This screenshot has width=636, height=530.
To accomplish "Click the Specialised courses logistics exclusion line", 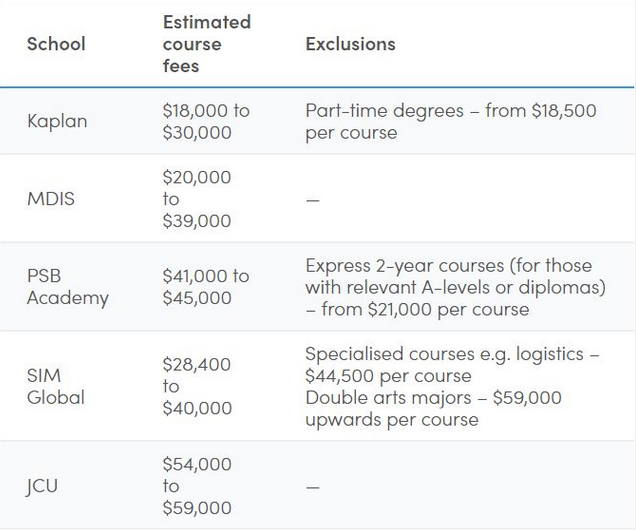I will click(452, 365).
